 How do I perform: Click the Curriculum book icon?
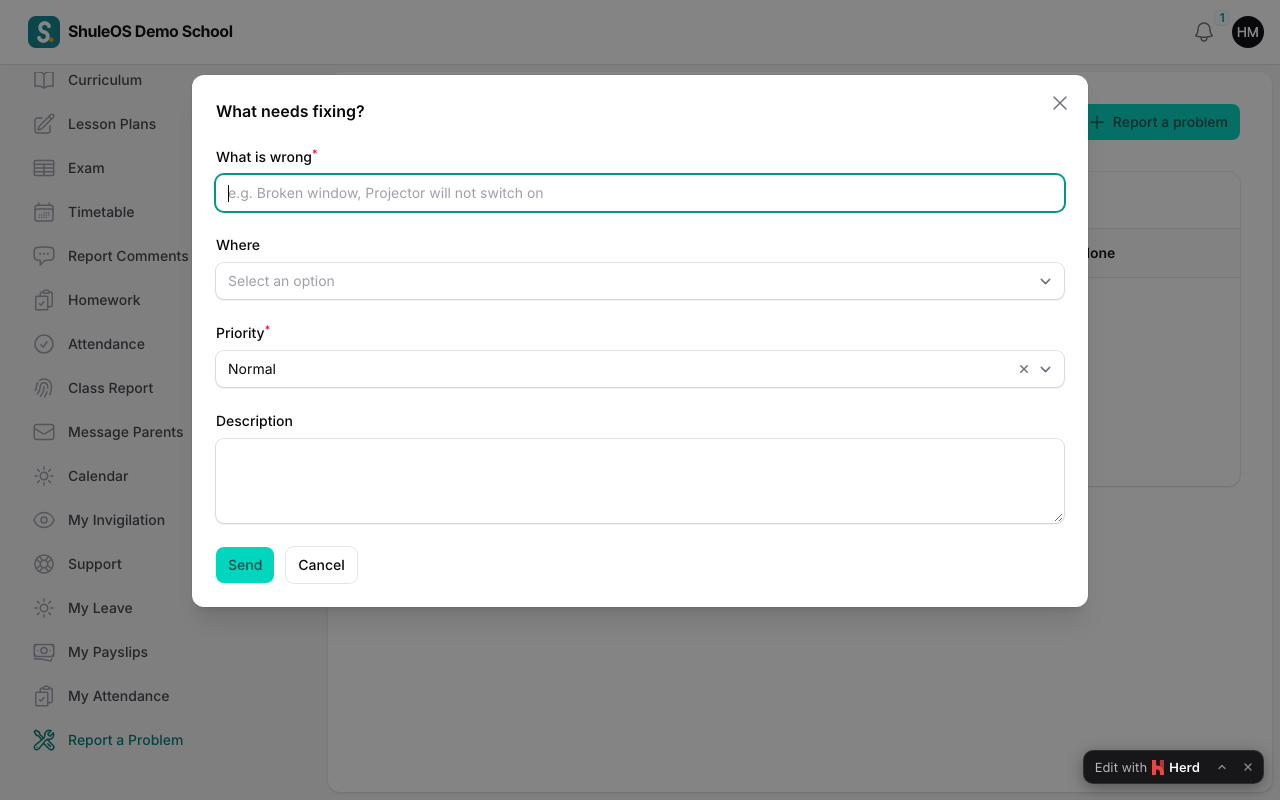click(44, 80)
